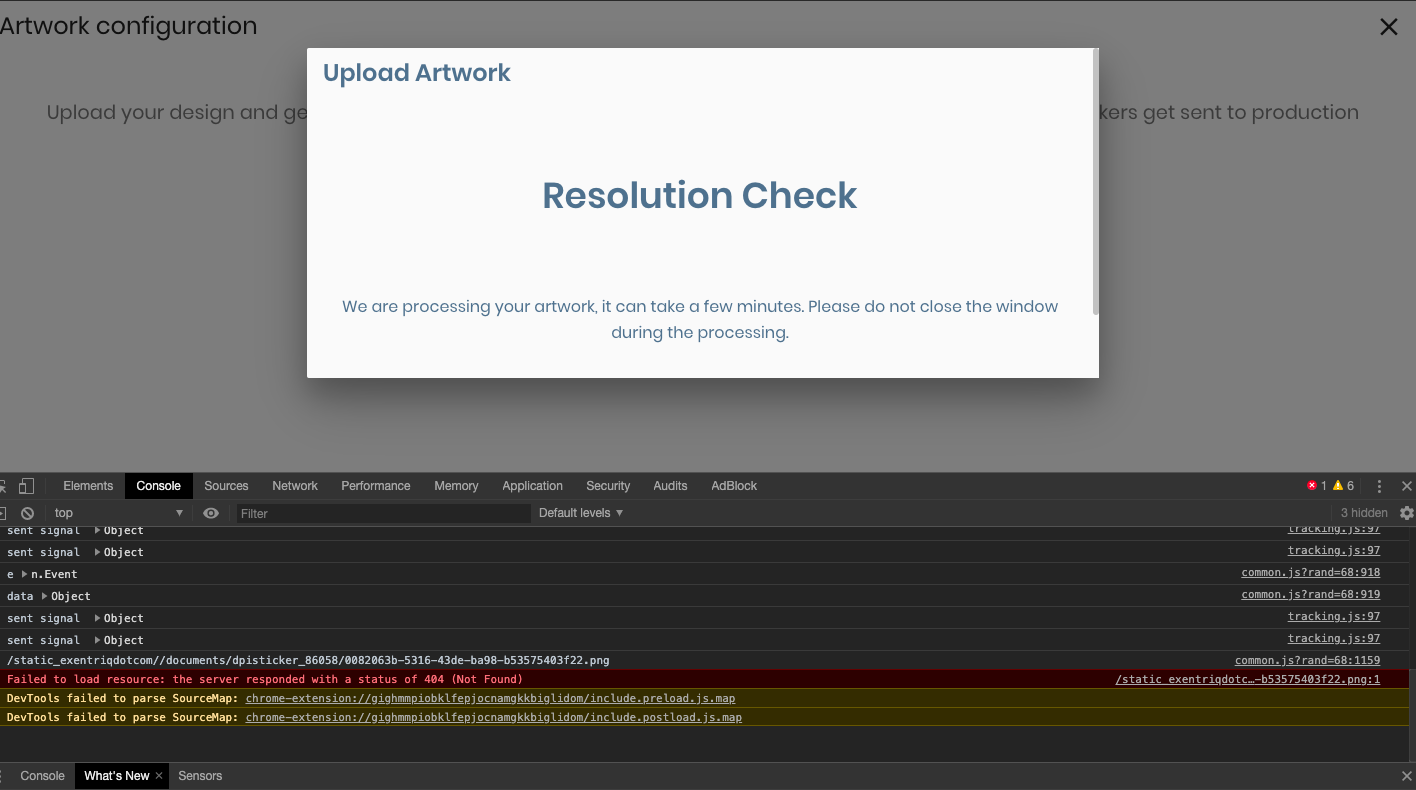Click the red error count icon
This screenshot has height=790, width=1416.
[1312, 486]
